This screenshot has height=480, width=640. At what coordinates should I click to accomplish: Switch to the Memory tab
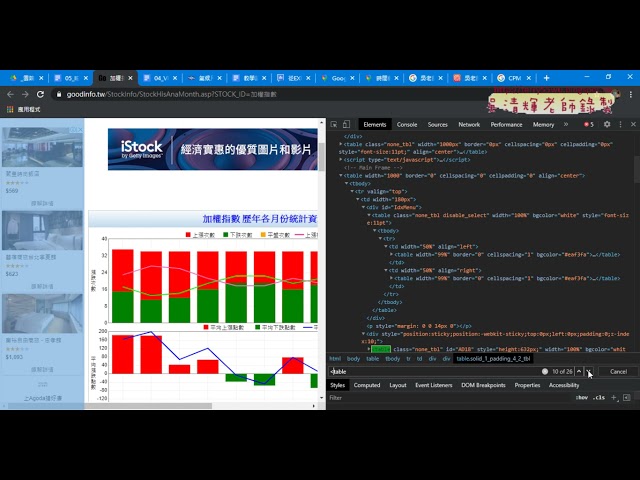click(x=543, y=124)
